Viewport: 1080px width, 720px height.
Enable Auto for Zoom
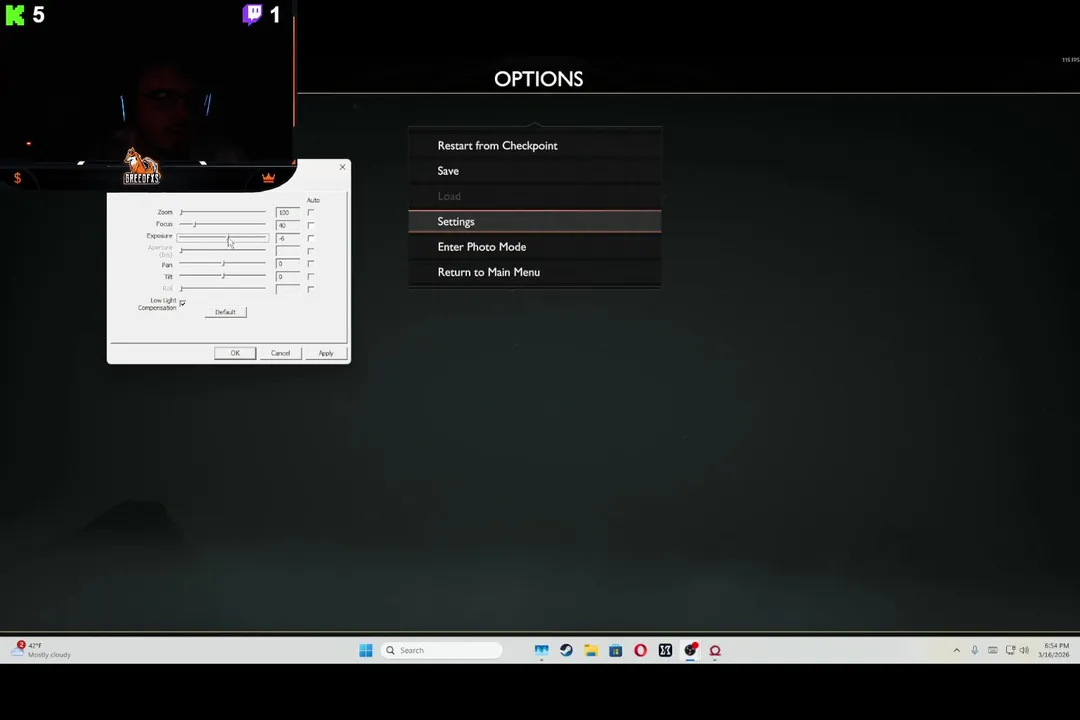pos(311,212)
